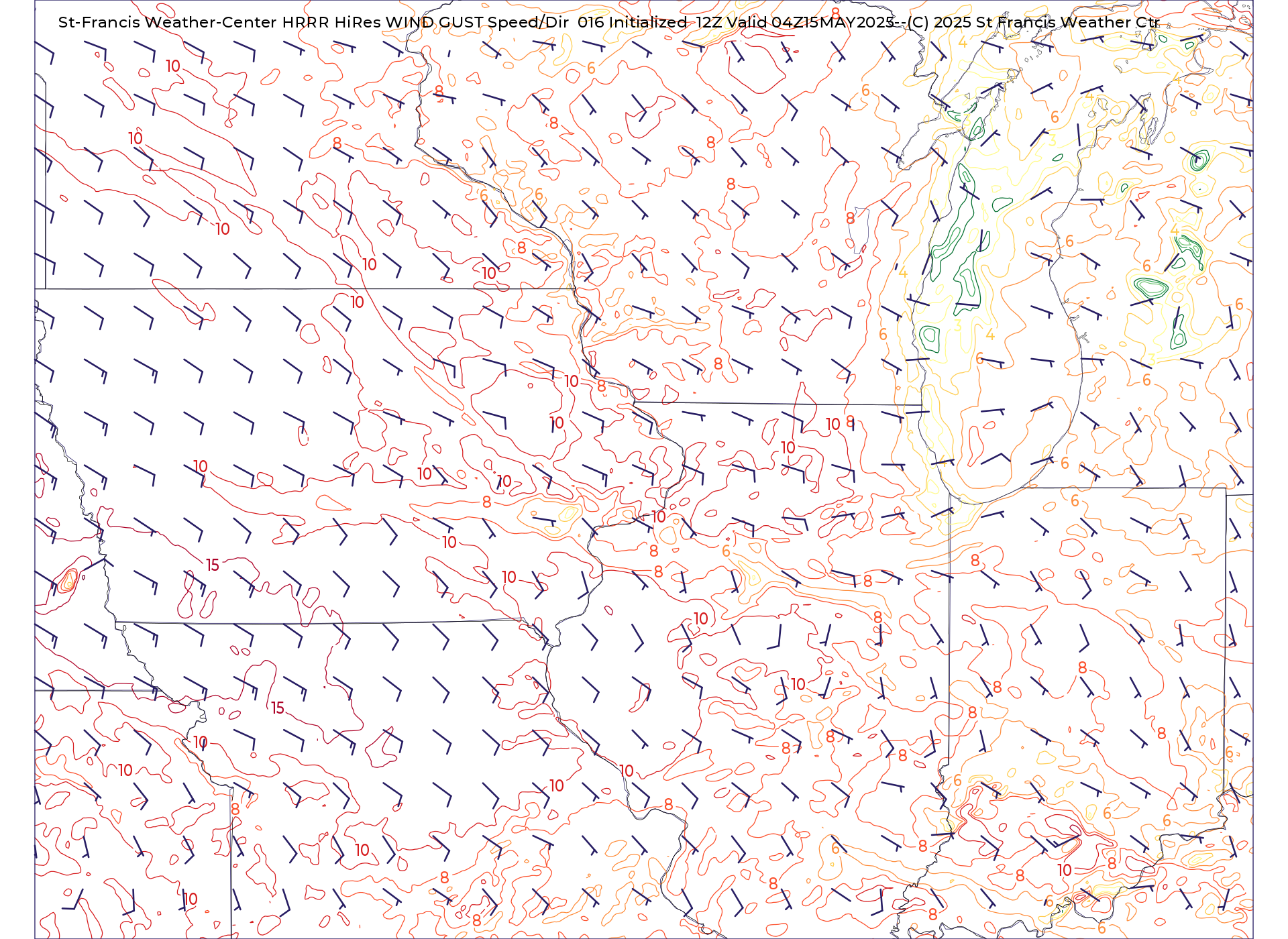The width and height of the screenshot is (1288, 939).
Task: Select the "WIND GUST Speed/Dir" title text
Action: [477, 22]
